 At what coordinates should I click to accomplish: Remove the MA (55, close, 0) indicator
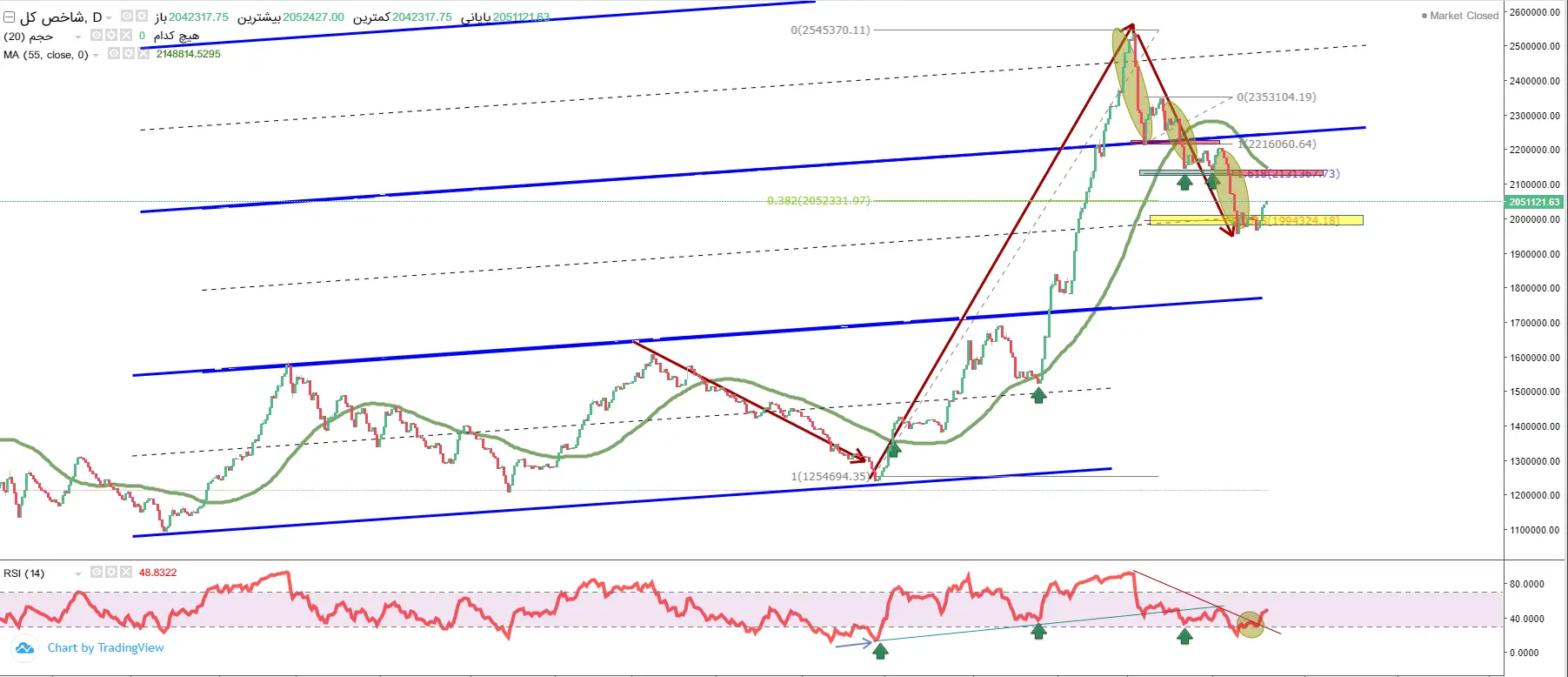(143, 54)
